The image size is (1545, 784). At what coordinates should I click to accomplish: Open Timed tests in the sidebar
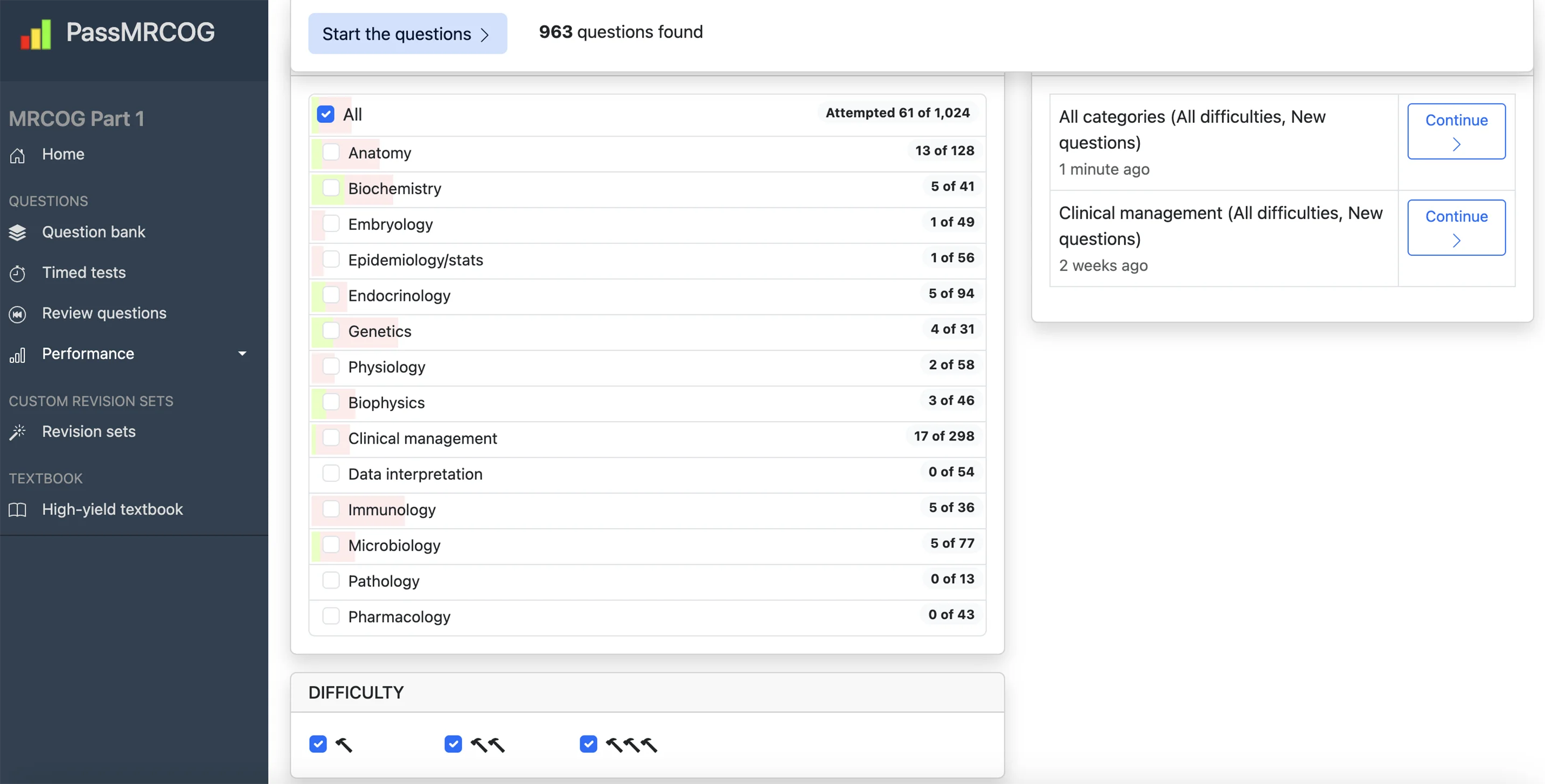[x=84, y=272]
